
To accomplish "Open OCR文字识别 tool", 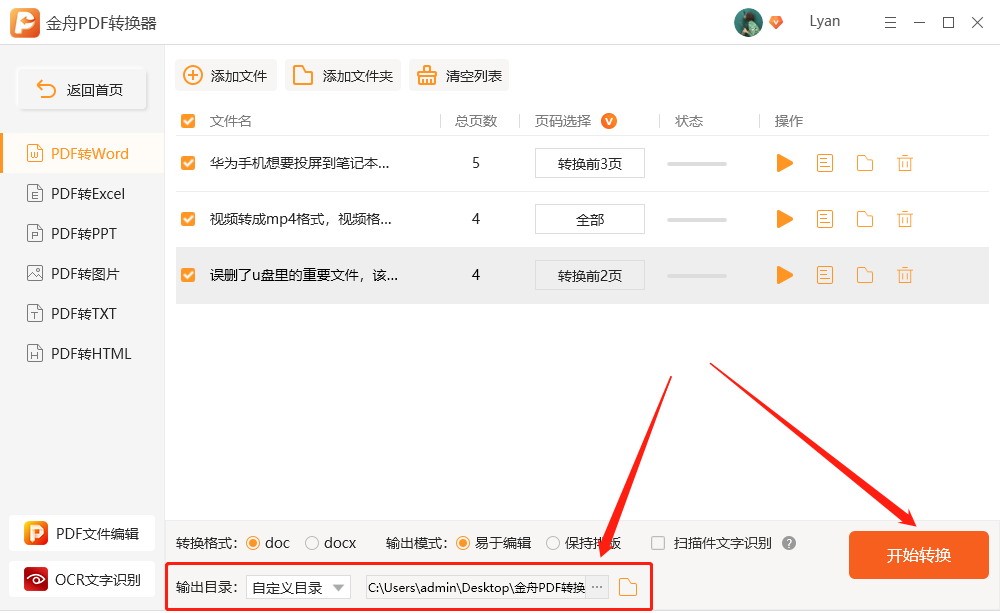I will click(x=82, y=579).
